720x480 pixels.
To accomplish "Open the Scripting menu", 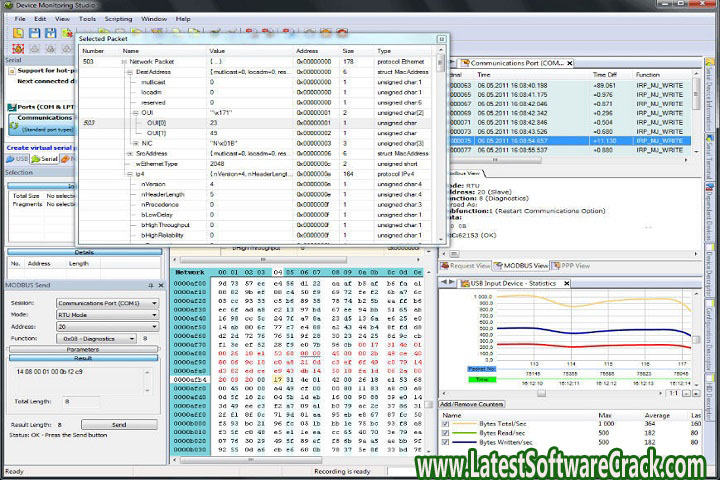I will coord(118,18).
